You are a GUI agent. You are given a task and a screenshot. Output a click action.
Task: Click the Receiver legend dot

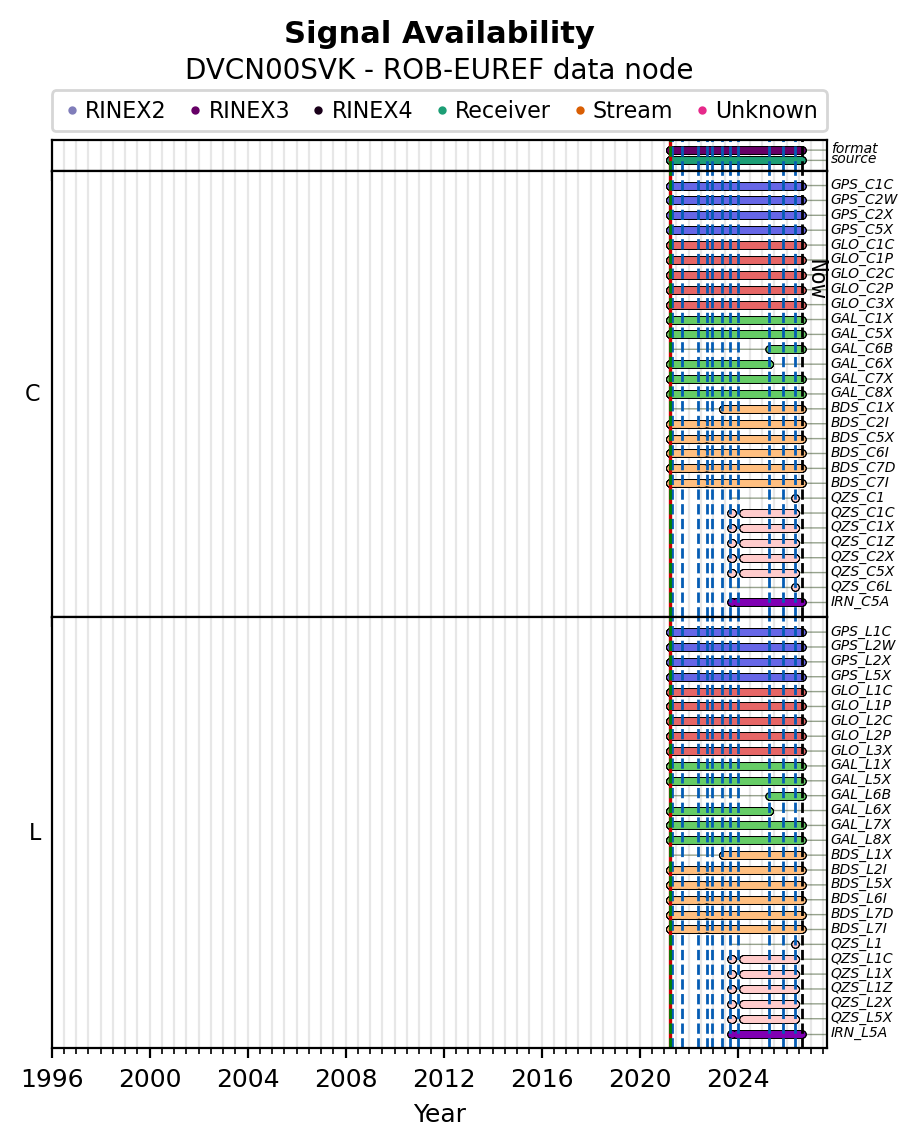point(442,111)
